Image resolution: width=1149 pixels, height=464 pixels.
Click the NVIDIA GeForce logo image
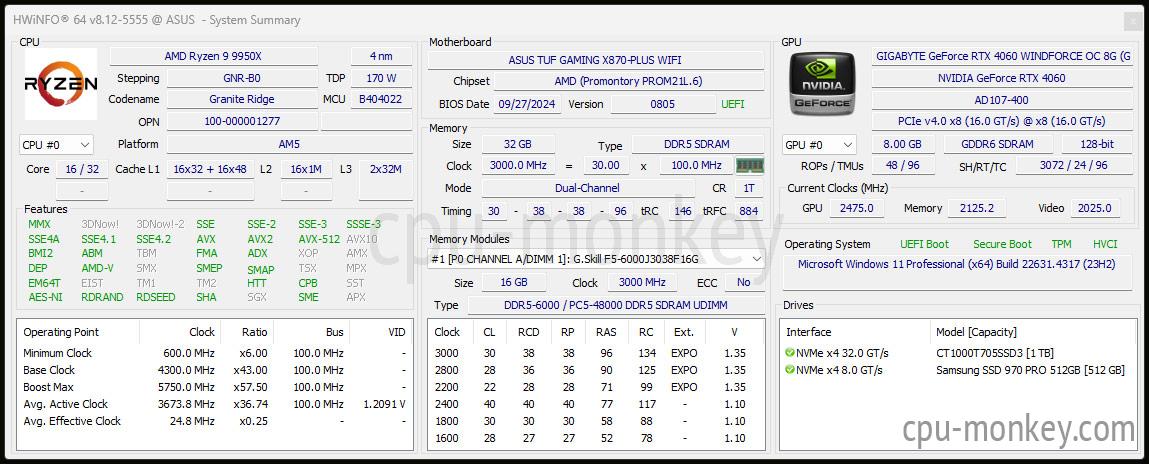(x=822, y=84)
